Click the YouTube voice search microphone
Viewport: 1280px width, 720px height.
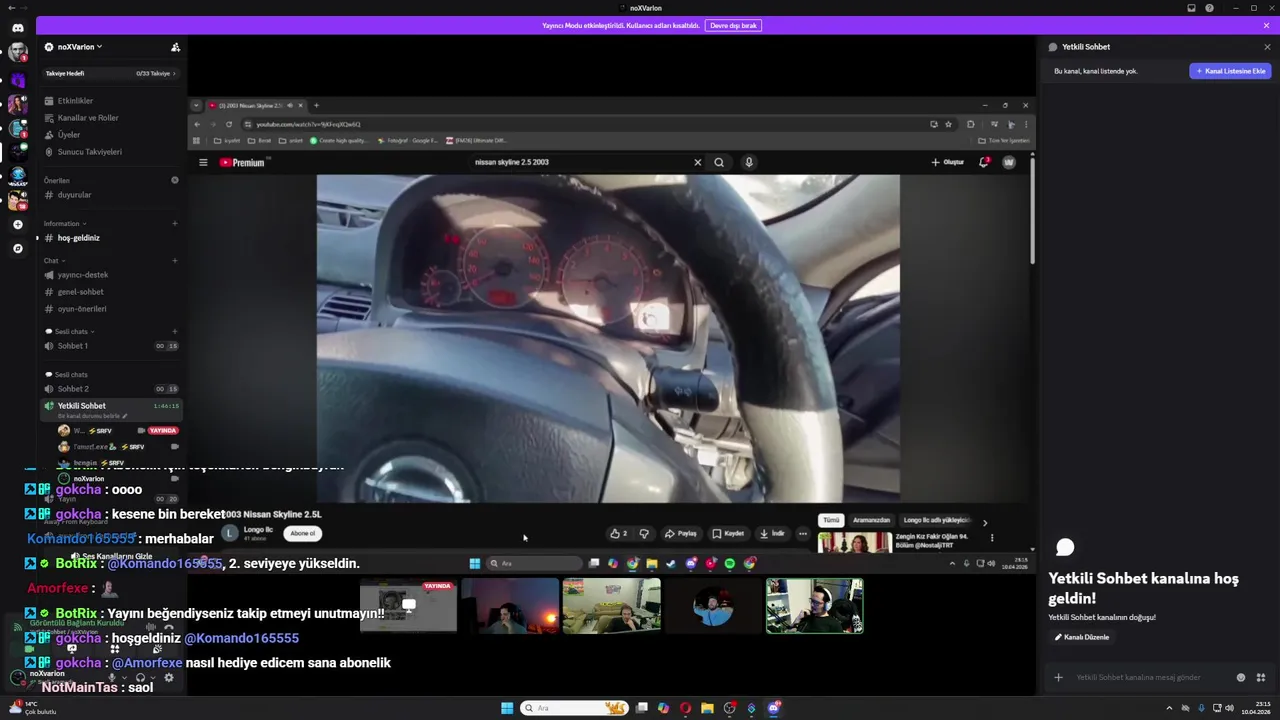point(748,162)
